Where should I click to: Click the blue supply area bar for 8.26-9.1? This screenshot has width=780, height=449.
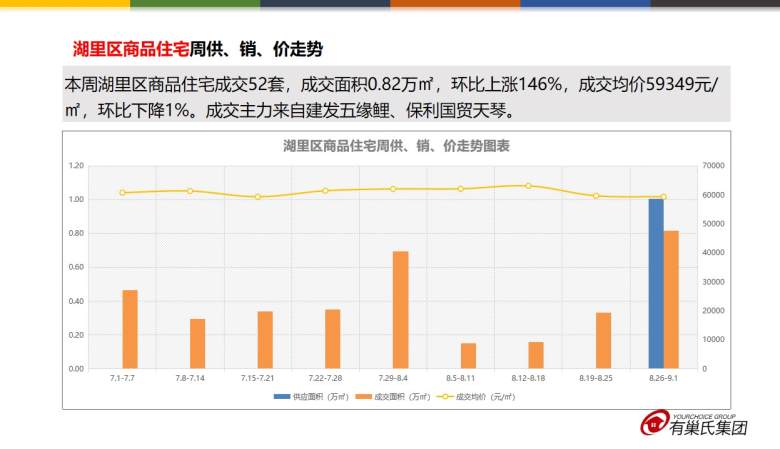coord(656,283)
